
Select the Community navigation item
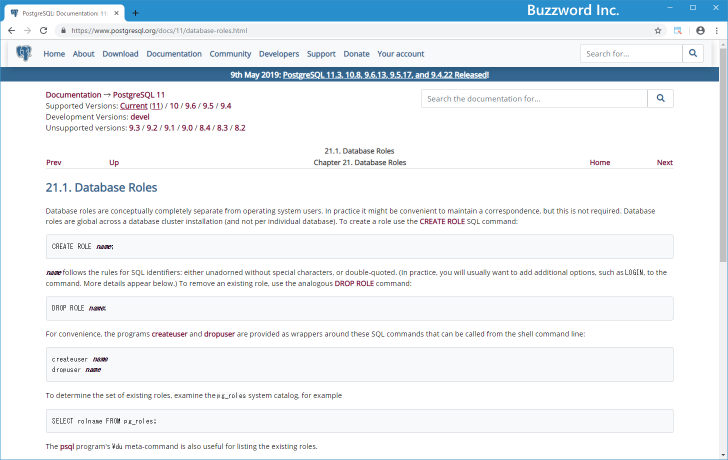[230, 54]
